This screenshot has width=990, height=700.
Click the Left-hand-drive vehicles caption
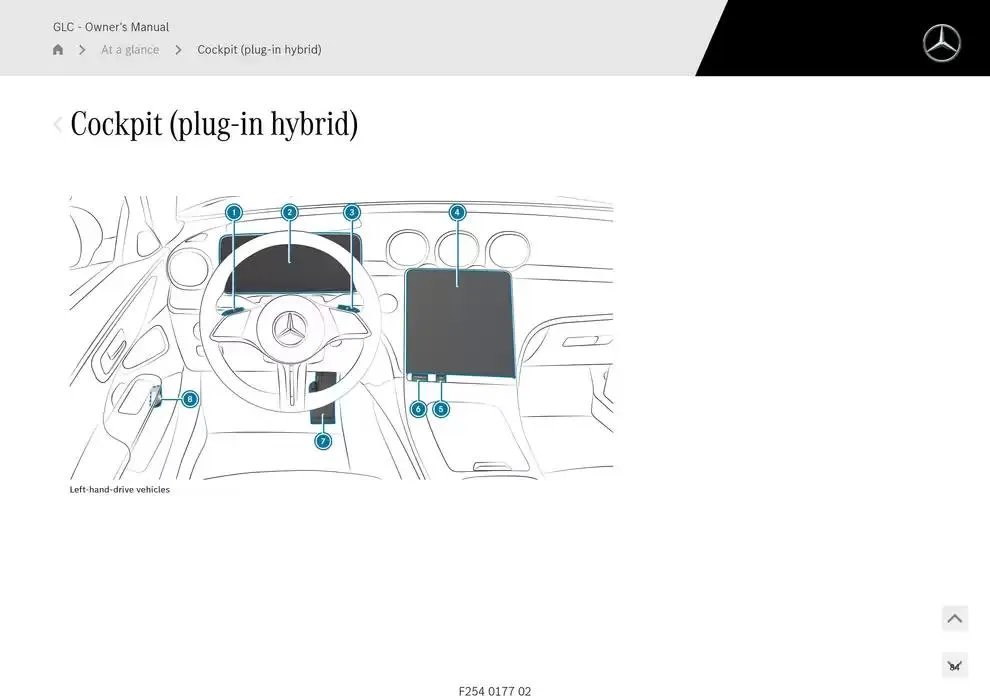coord(119,489)
